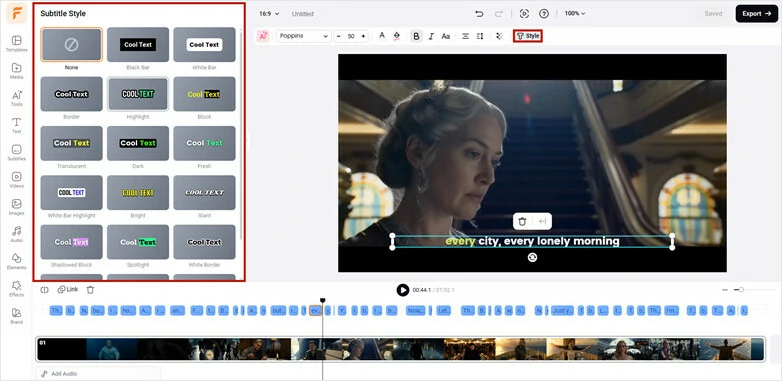Open the help question mark icon
The width and height of the screenshot is (782, 381).
pos(544,14)
